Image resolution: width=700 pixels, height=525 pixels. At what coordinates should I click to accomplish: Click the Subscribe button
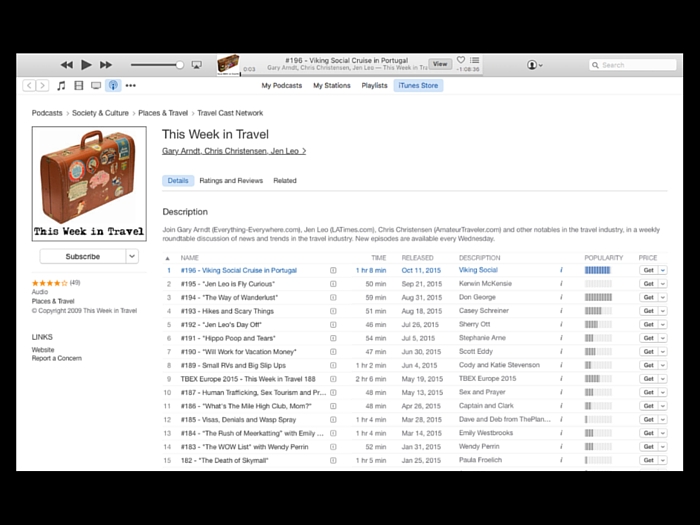coord(83,256)
